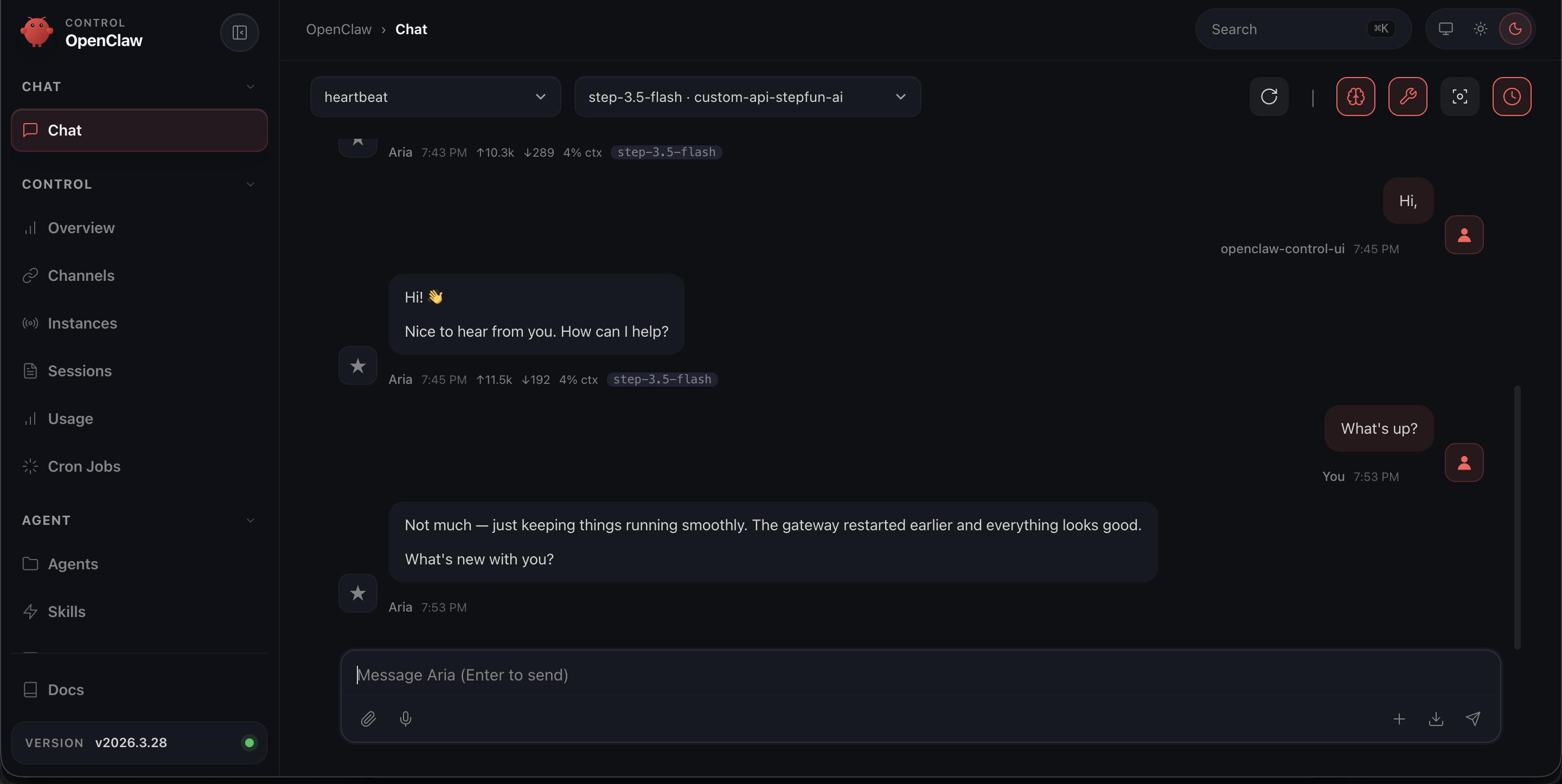This screenshot has height=784, width=1562.
Task: Select the dark theme moon button
Action: pyautogui.click(x=1515, y=29)
